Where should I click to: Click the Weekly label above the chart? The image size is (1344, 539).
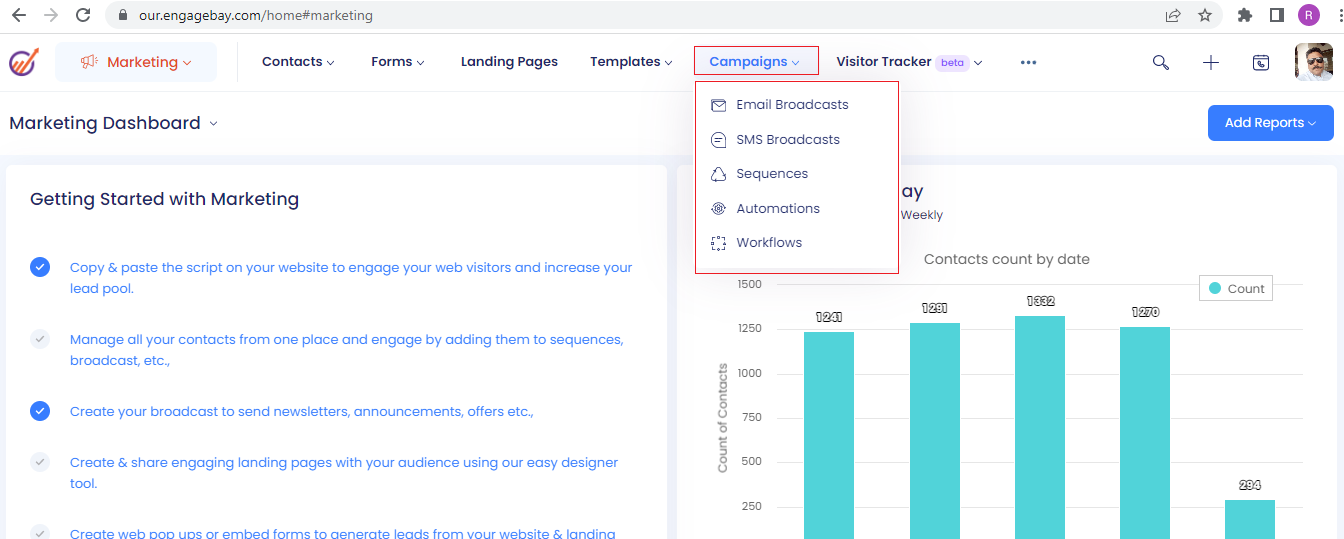(x=922, y=215)
